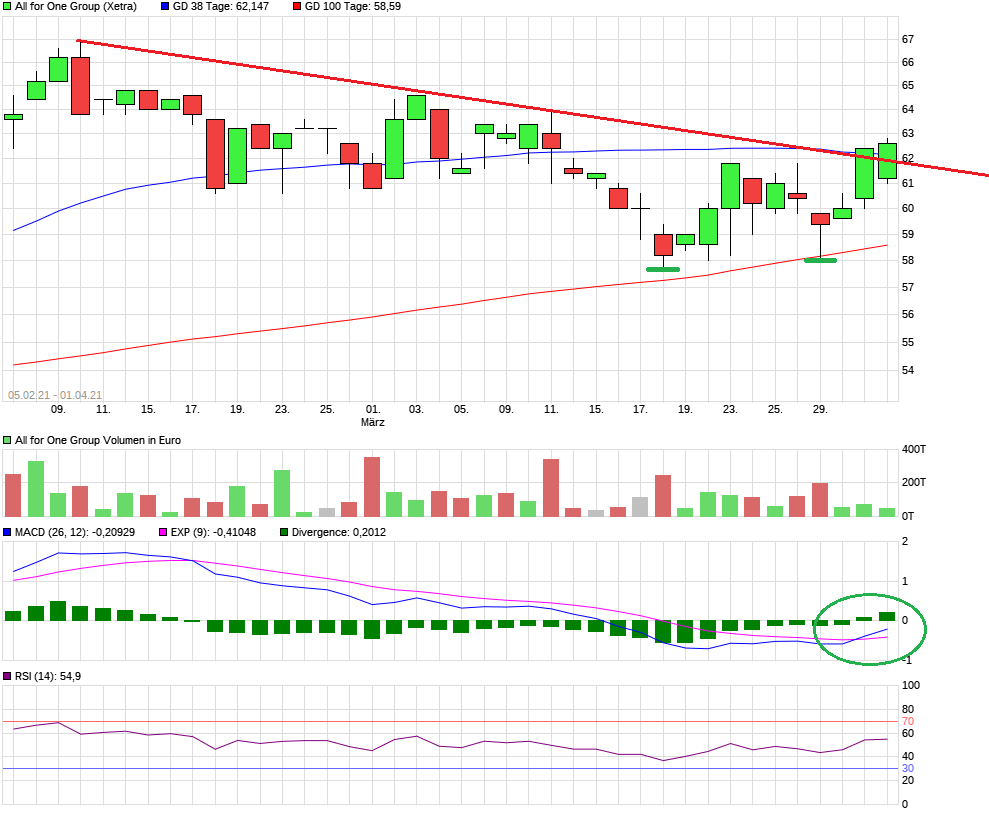Click the 63 price axis label
Image resolution: width=989 pixels, height=814 pixels.
point(908,133)
